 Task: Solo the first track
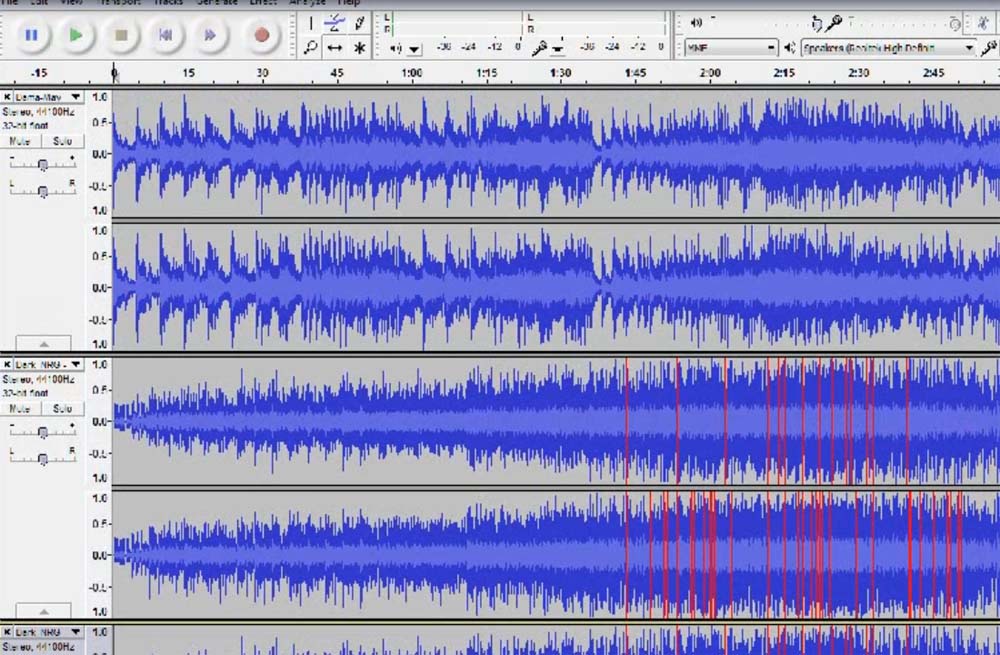pyautogui.click(x=62, y=141)
